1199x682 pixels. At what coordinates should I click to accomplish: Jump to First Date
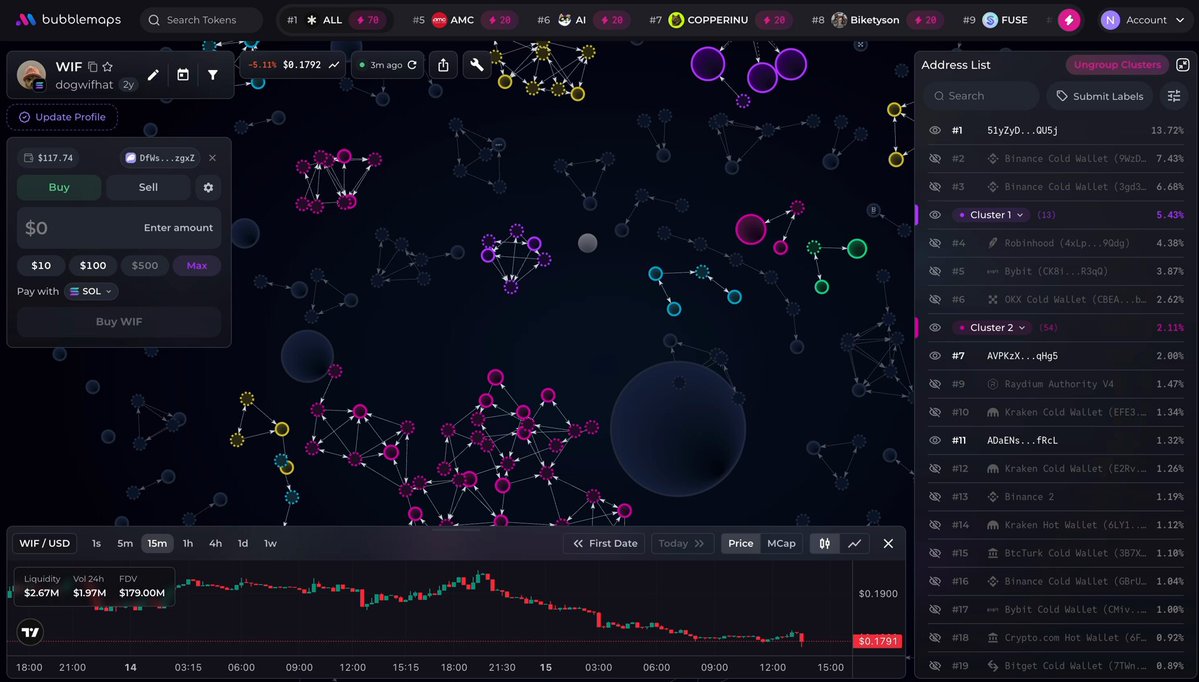coord(605,544)
